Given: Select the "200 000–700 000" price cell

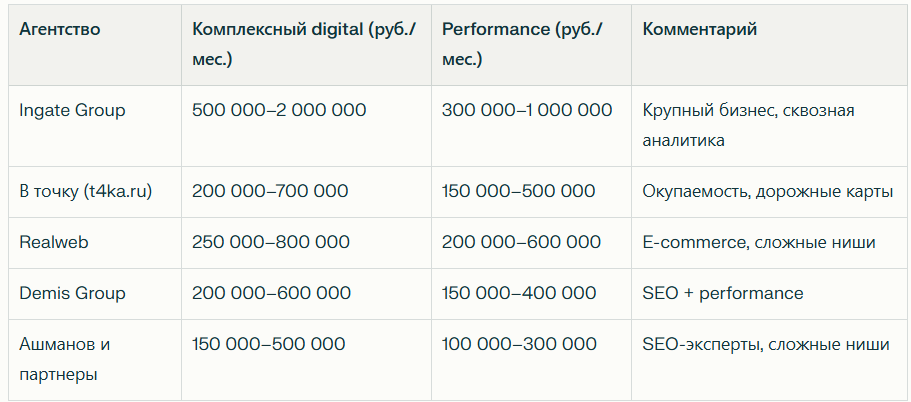Looking at the screenshot, I should pos(270,191).
